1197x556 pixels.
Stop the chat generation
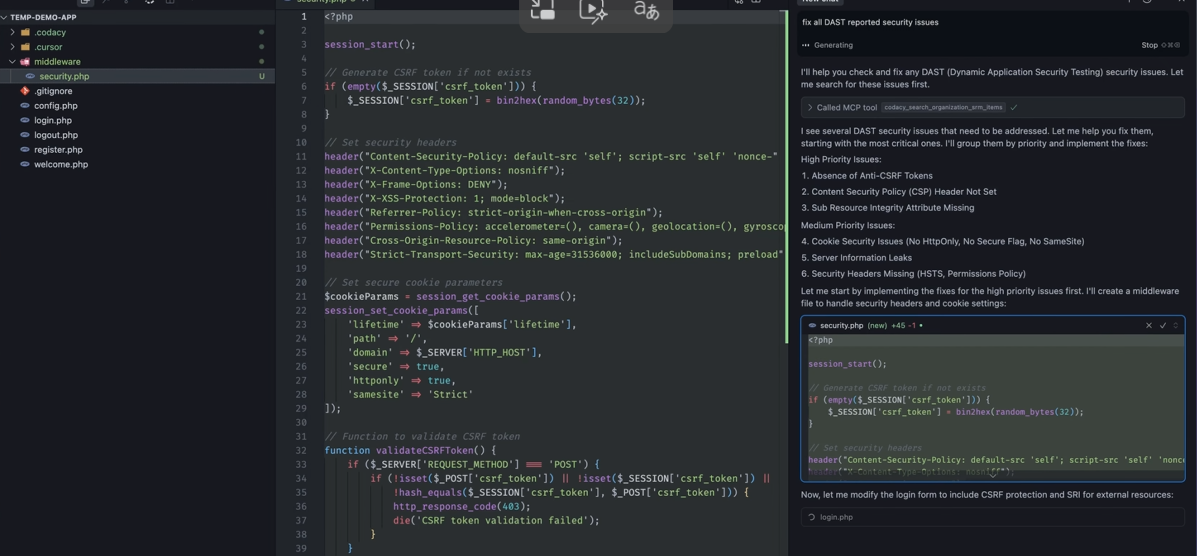[x=1149, y=45]
